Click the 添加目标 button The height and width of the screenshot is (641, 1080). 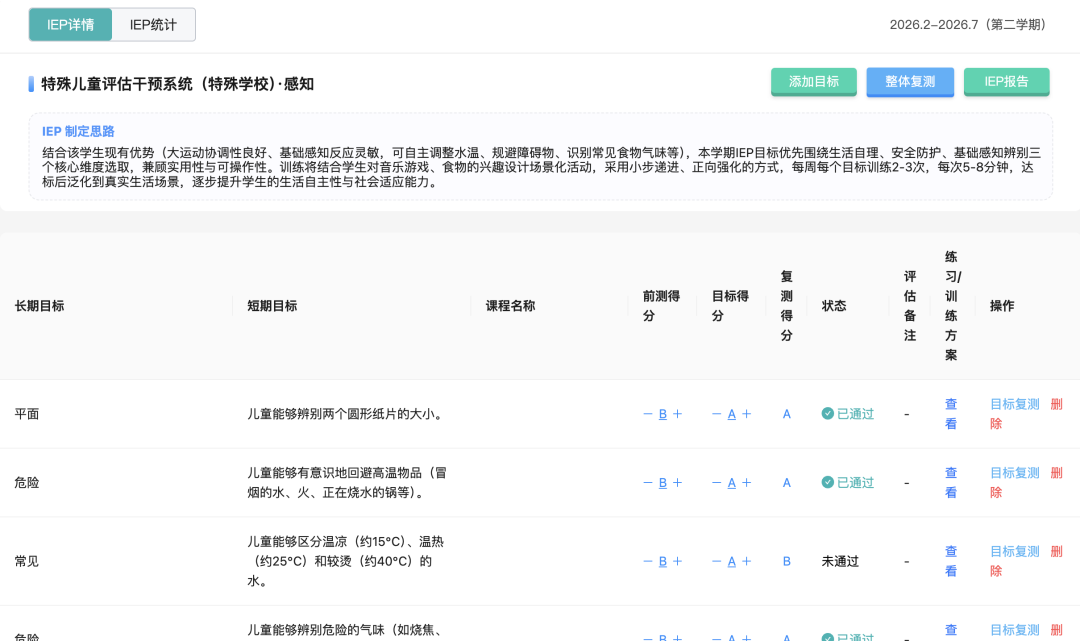pyautogui.click(x=813, y=81)
